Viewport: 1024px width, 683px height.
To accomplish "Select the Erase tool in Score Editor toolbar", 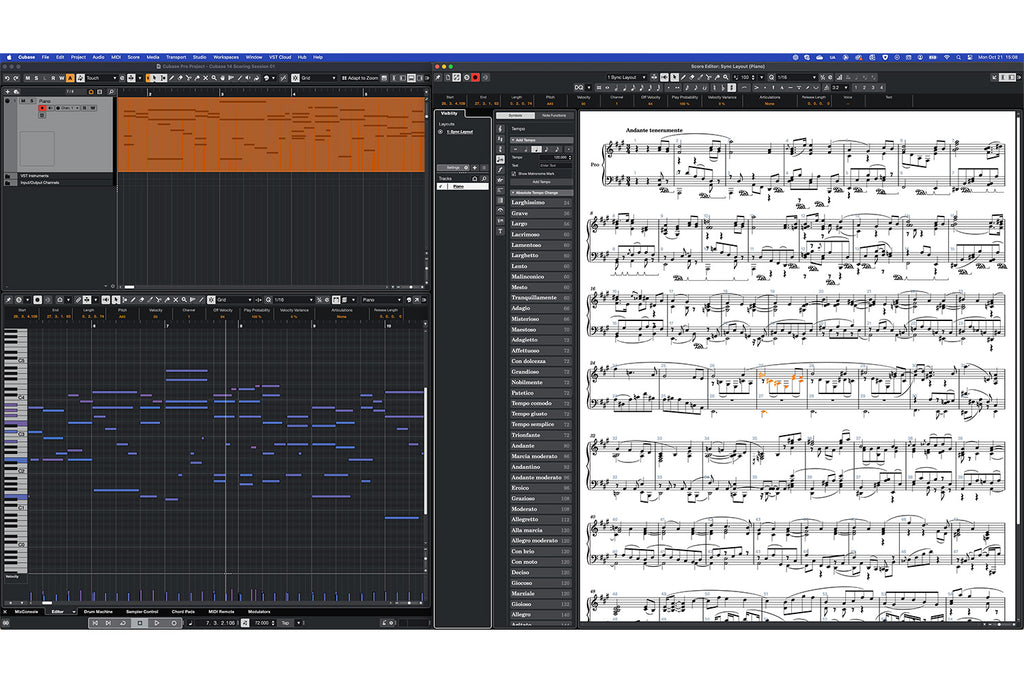I will click(692, 77).
